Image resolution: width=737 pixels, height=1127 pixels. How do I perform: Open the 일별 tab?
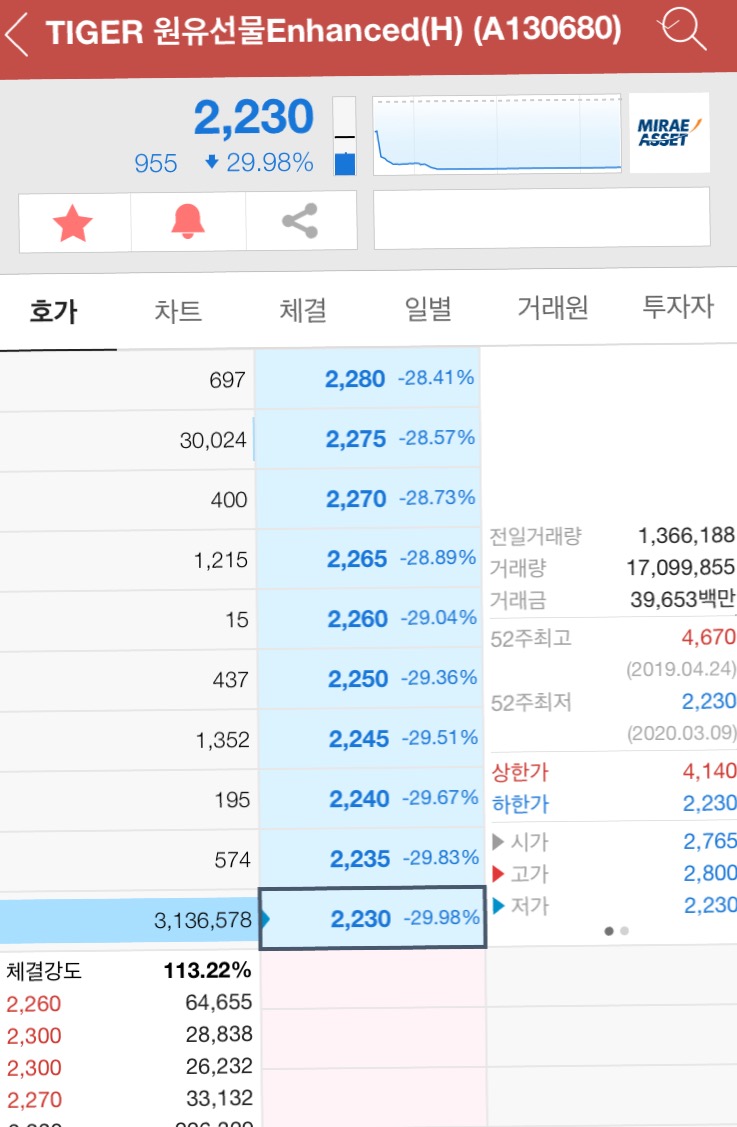click(428, 308)
